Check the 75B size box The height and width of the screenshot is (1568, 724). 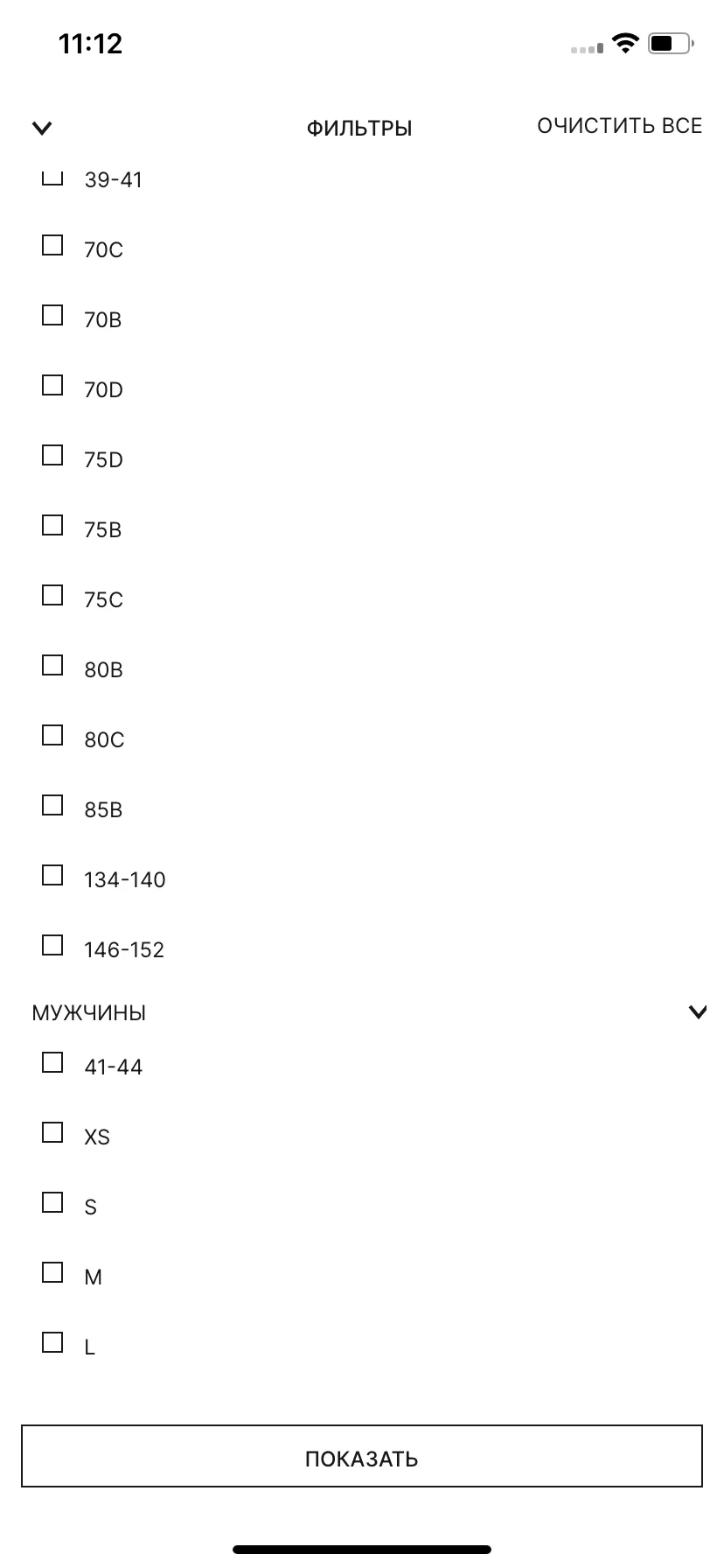(x=52, y=525)
